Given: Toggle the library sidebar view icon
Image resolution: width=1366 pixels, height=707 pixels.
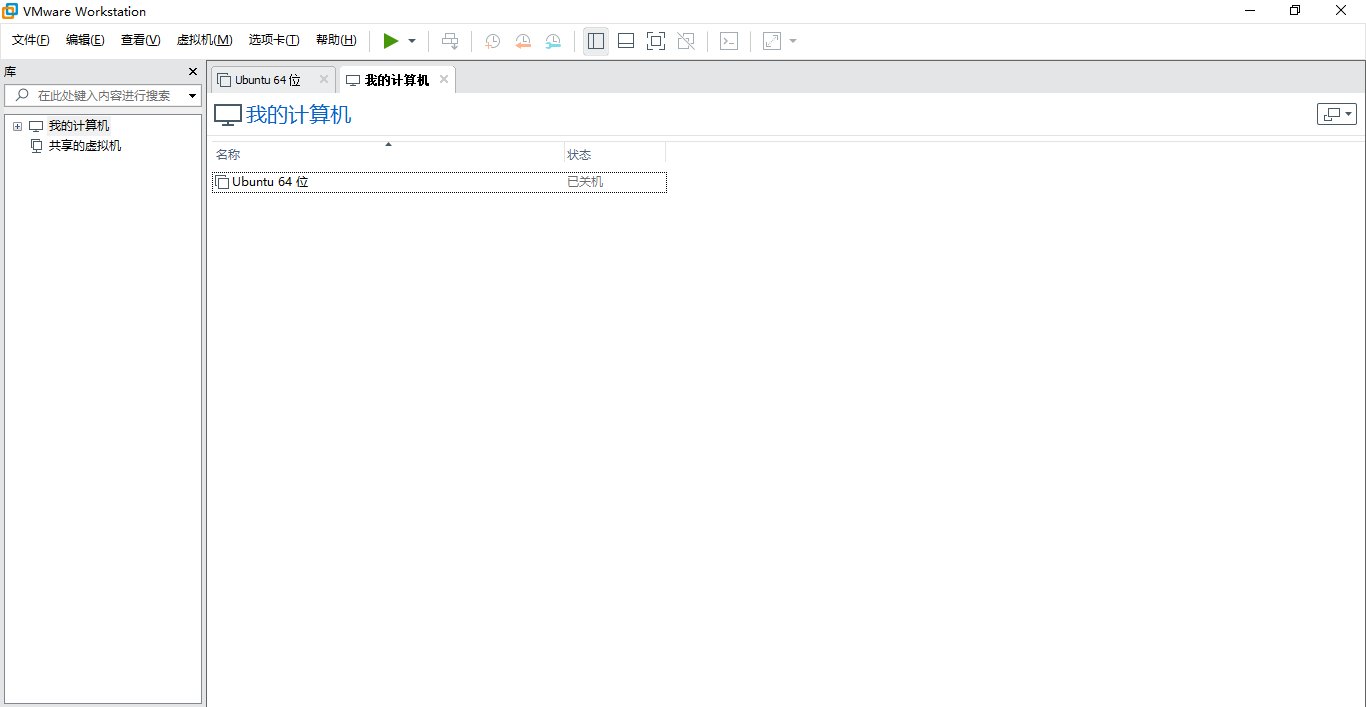Looking at the screenshot, I should [x=596, y=41].
